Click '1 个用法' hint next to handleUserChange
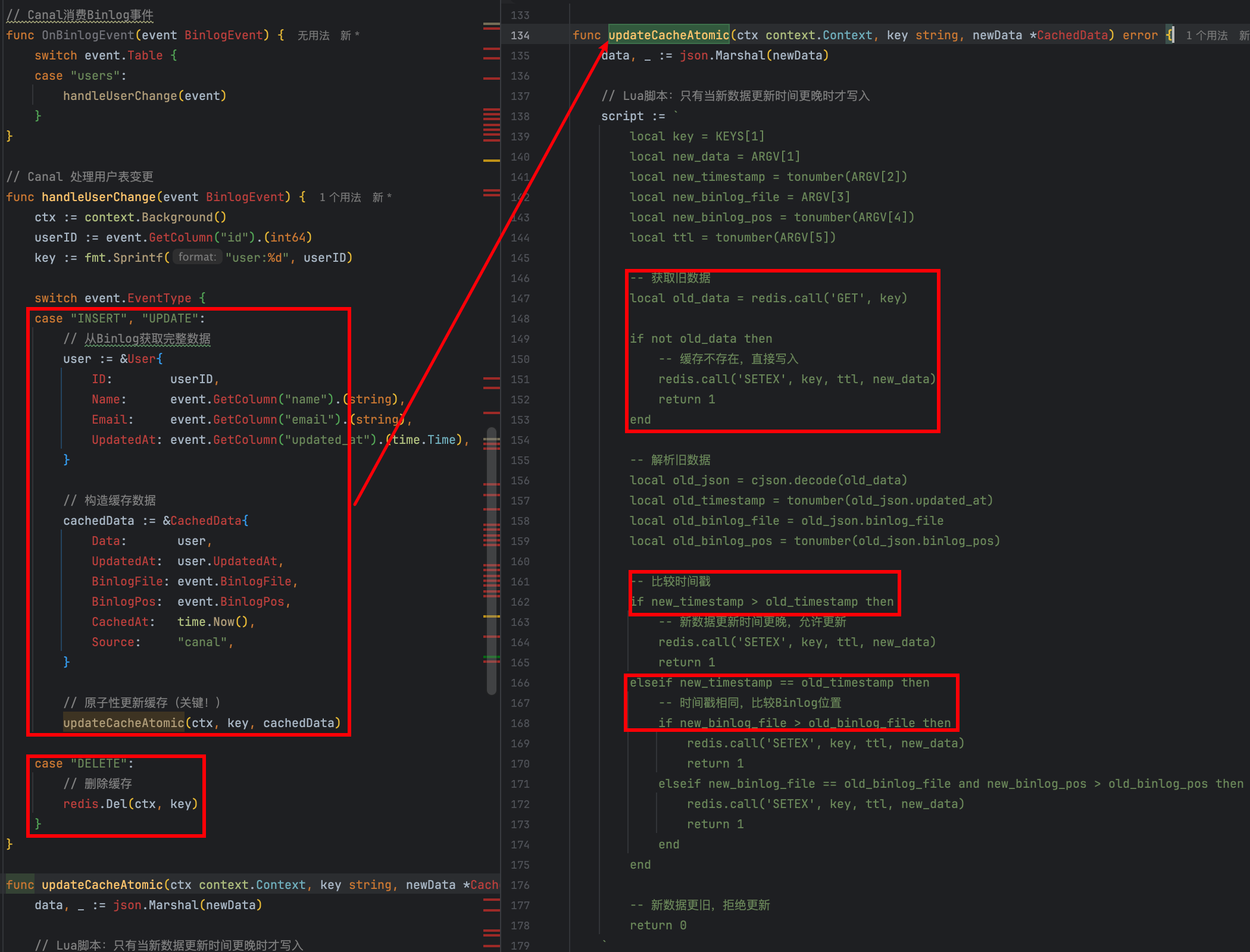 (x=340, y=198)
